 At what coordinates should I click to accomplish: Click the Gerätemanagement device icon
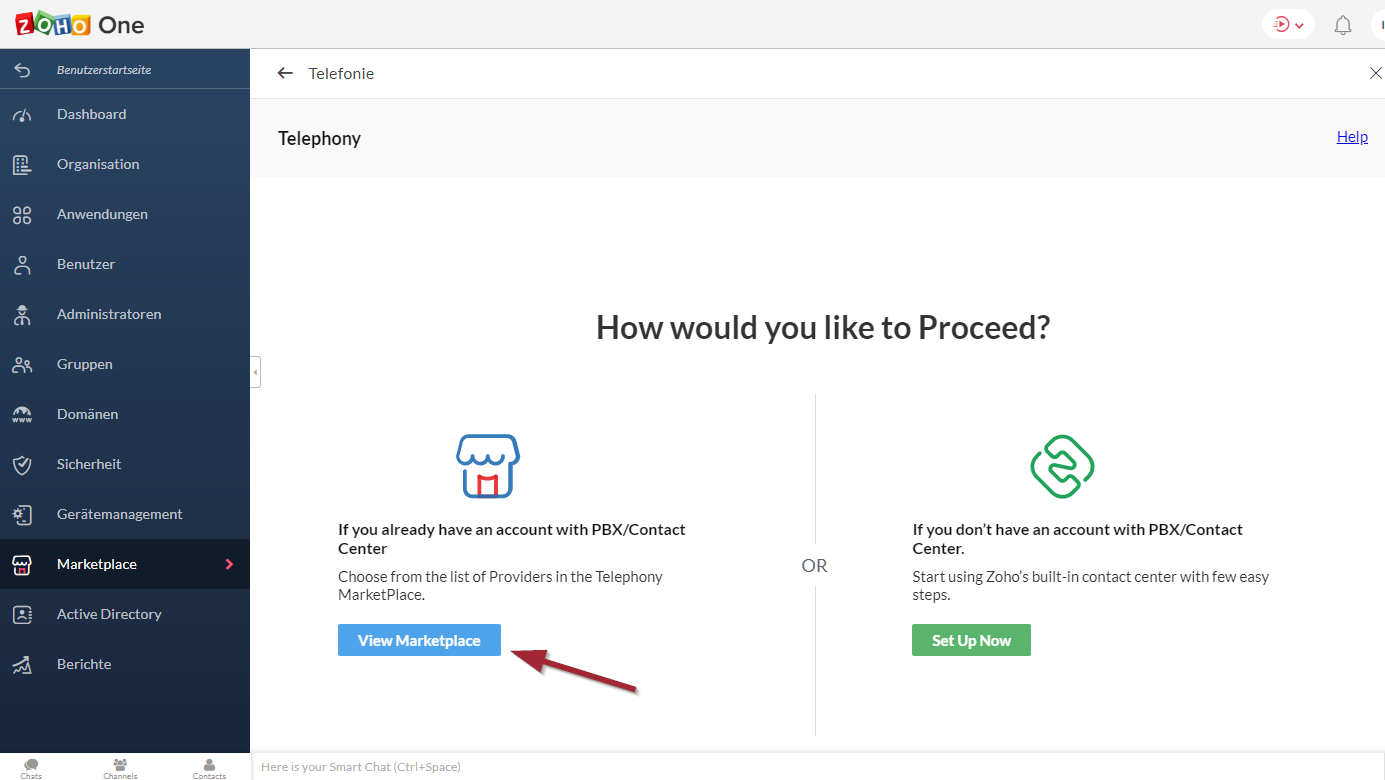click(22, 515)
